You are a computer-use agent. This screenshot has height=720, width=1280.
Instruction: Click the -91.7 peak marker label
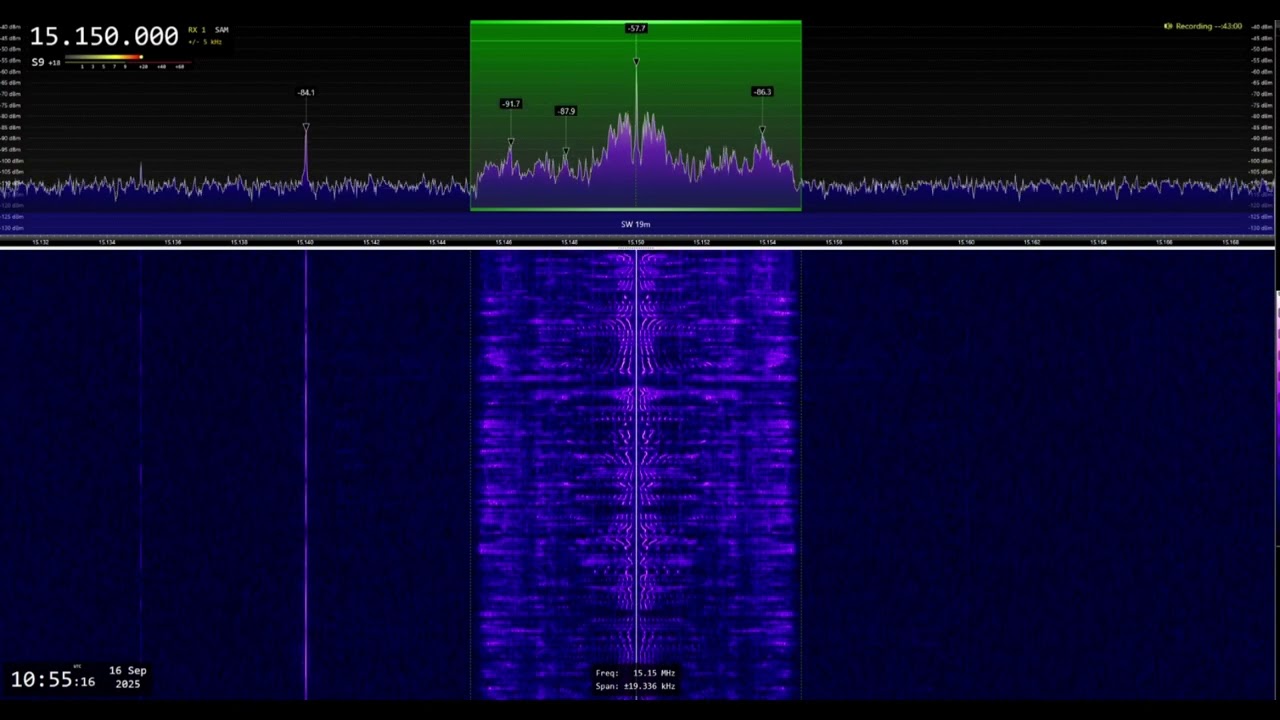click(x=511, y=104)
